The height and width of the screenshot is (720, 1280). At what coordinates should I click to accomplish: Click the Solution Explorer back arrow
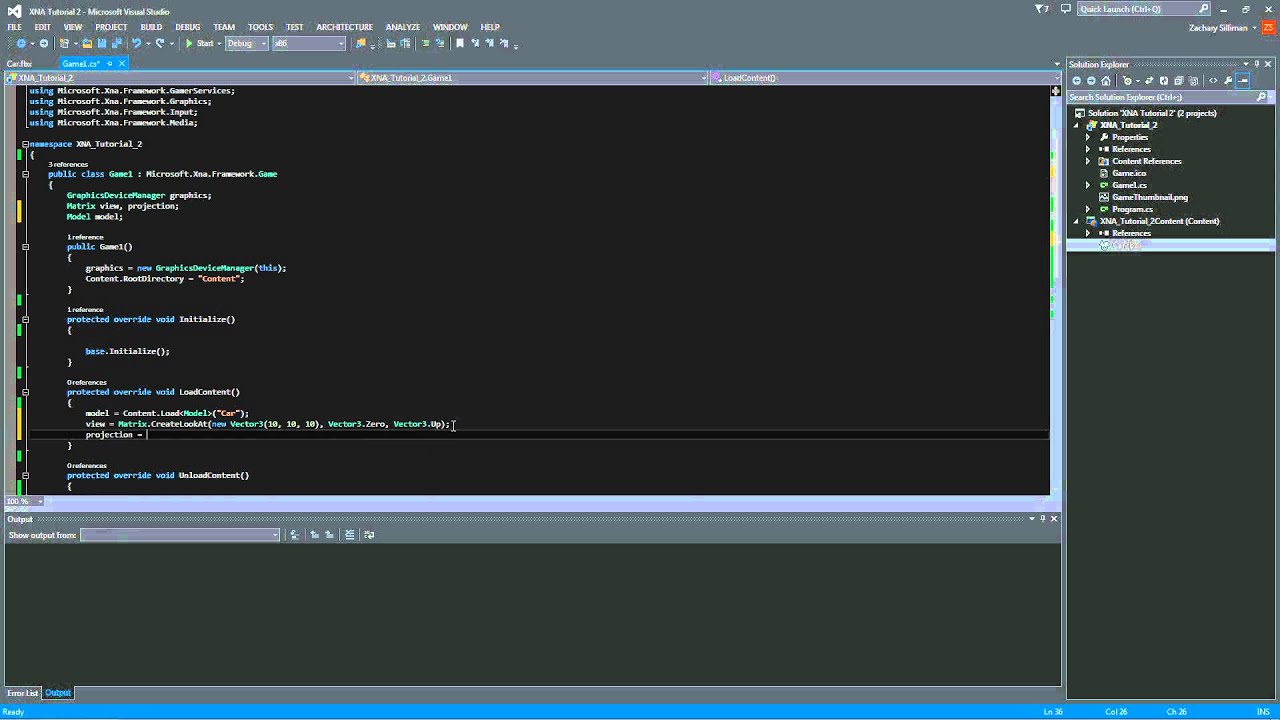tap(1077, 81)
